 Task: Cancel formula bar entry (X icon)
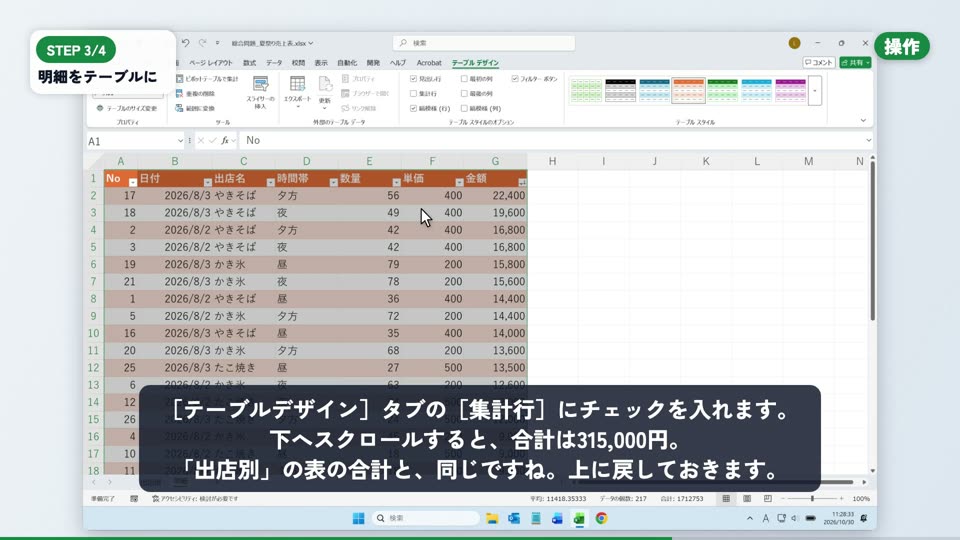201,141
